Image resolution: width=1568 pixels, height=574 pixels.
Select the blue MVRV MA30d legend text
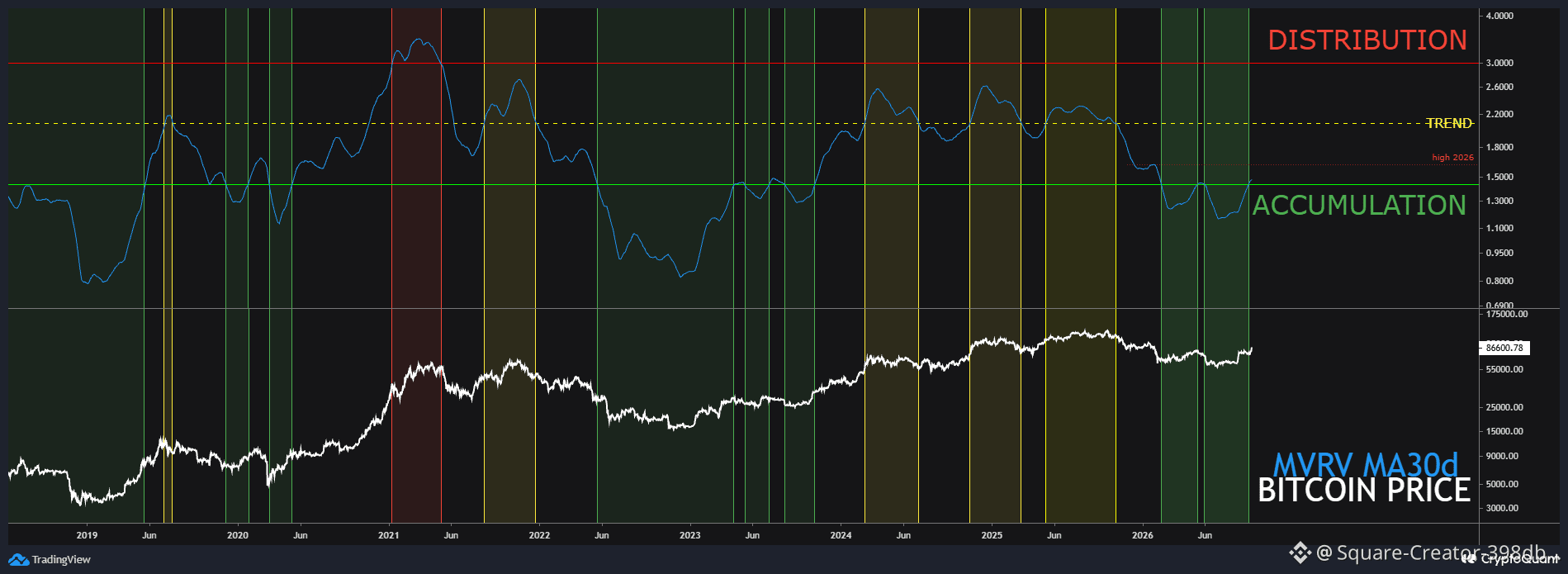click(x=1366, y=464)
